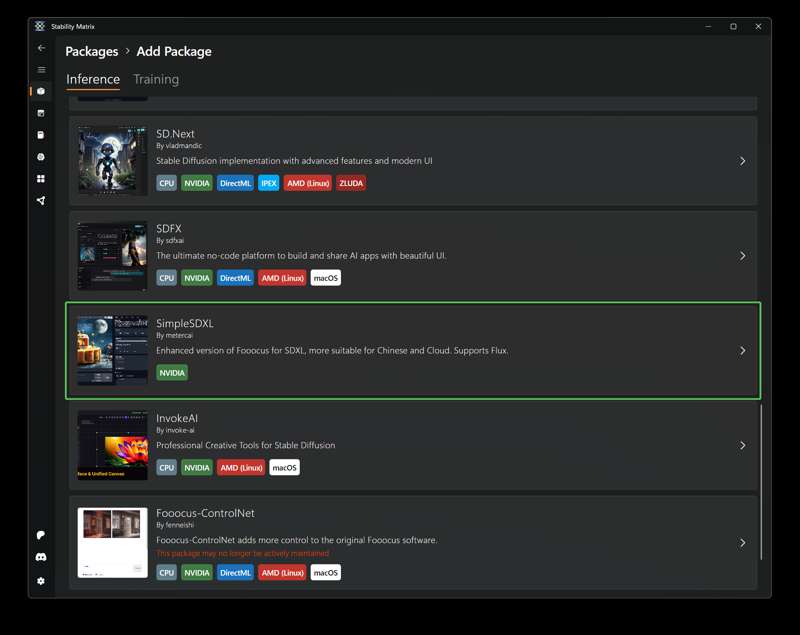Image resolution: width=800 pixels, height=635 pixels.
Task: Expand the SD.Next package chevron
Action: pos(742,161)
